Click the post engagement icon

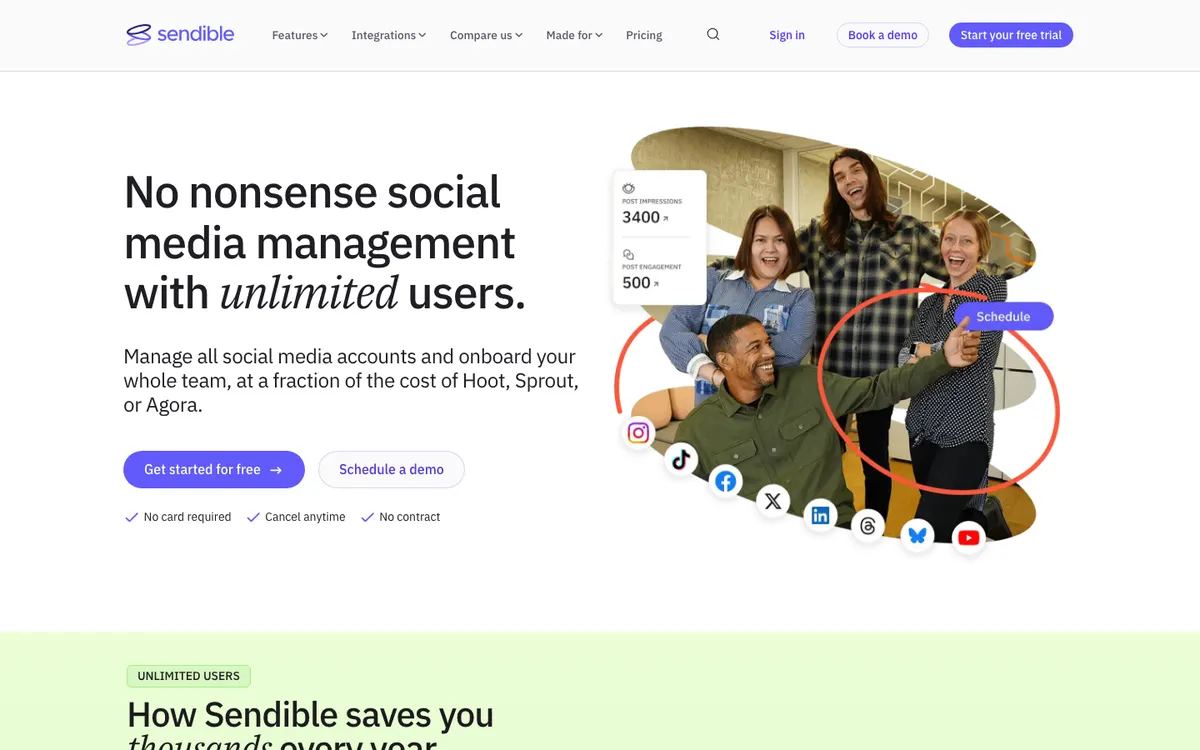coord(629,254)
